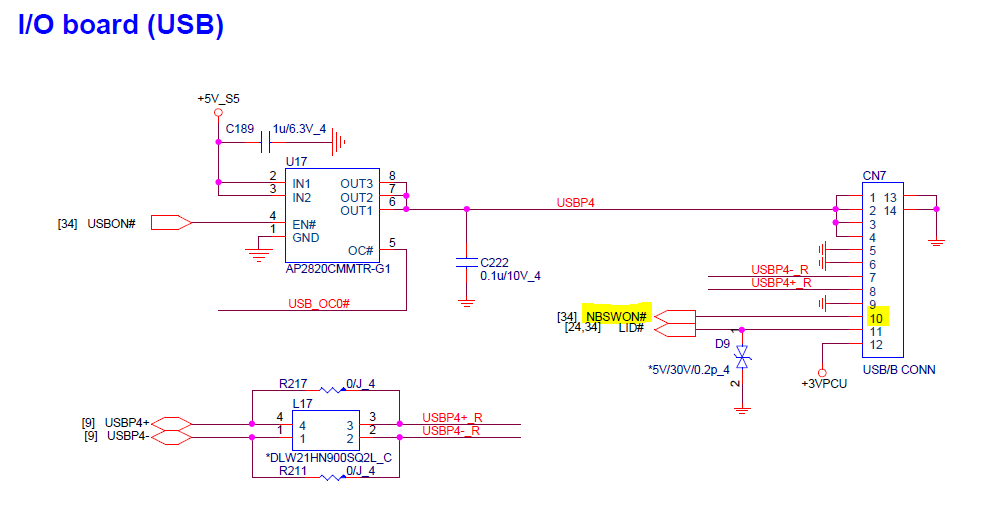This screenshot has width=994, height=510.
Task: Select USBP4+_R label near CN7
Action: 781,283
